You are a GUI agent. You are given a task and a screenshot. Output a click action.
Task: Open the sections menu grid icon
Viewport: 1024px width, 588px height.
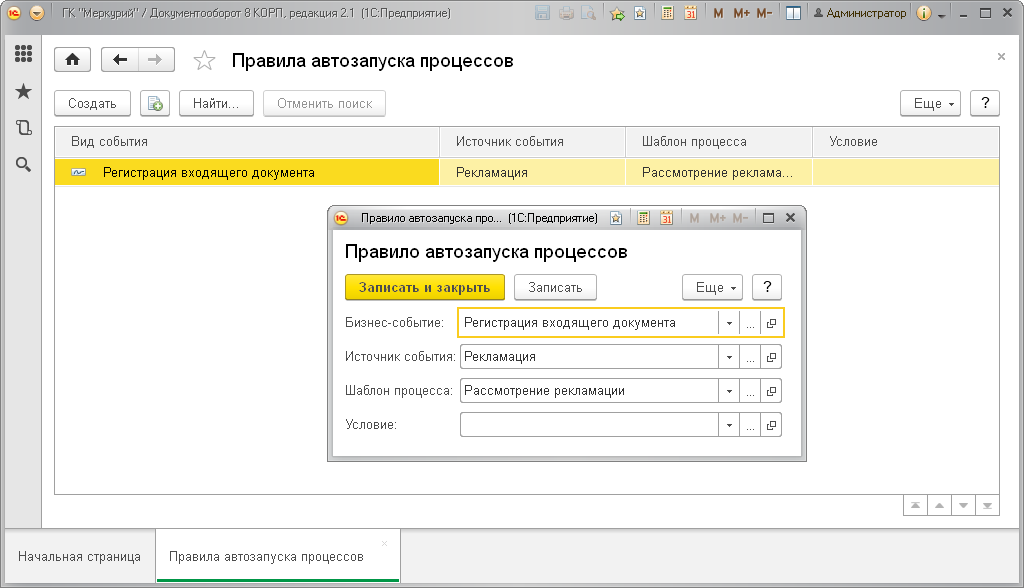coord(24,54)
